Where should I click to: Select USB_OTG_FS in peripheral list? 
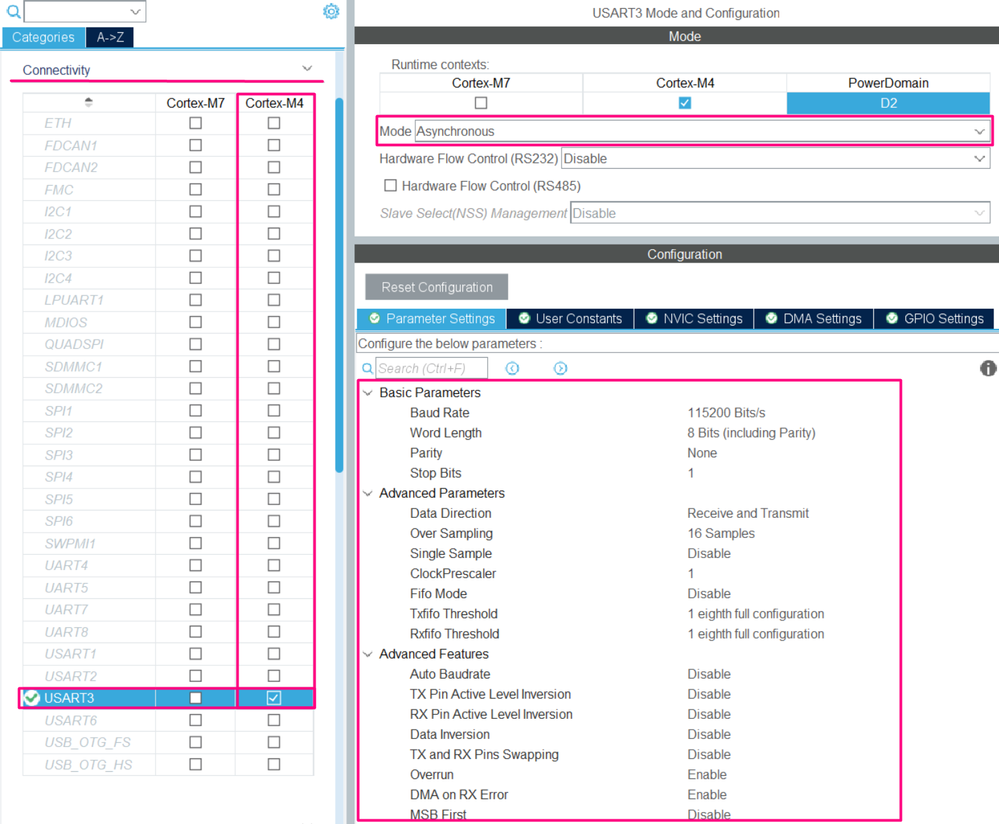click(87, 742)
